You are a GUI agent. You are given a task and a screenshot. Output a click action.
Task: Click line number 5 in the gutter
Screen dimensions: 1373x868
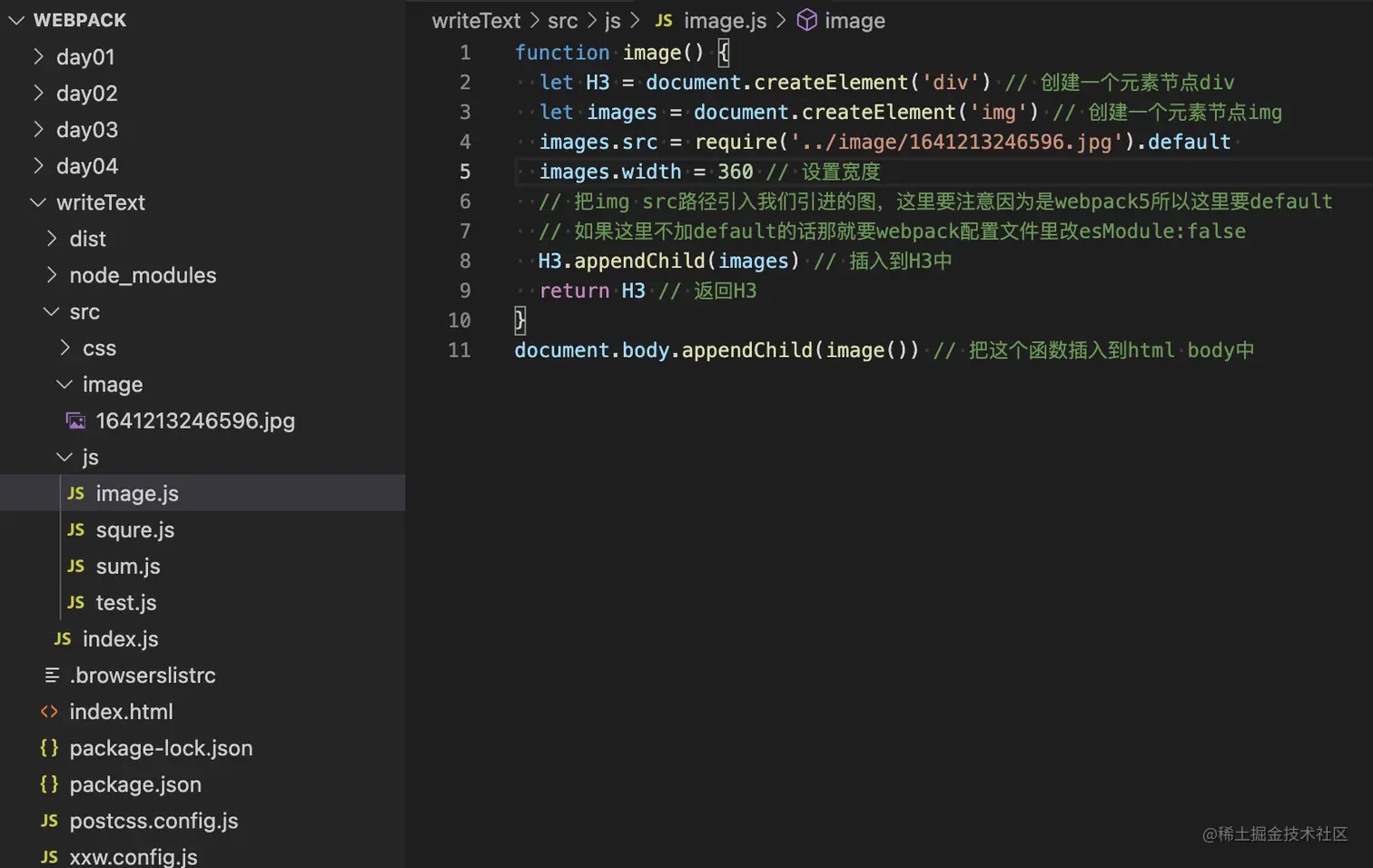pyautogui.click(x=465, y=172)
